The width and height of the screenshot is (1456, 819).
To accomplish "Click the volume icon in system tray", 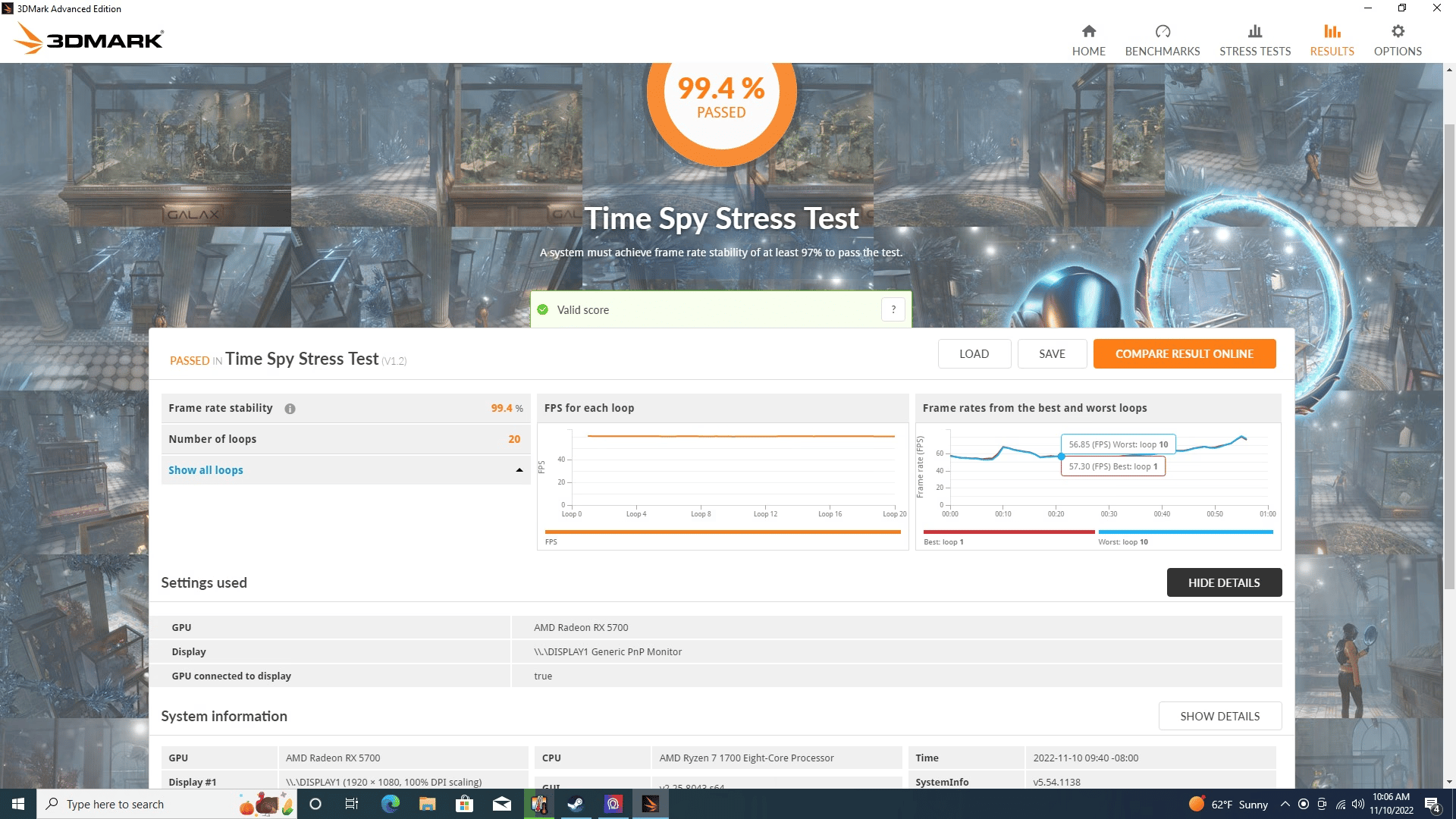I will coord(1357,804).
